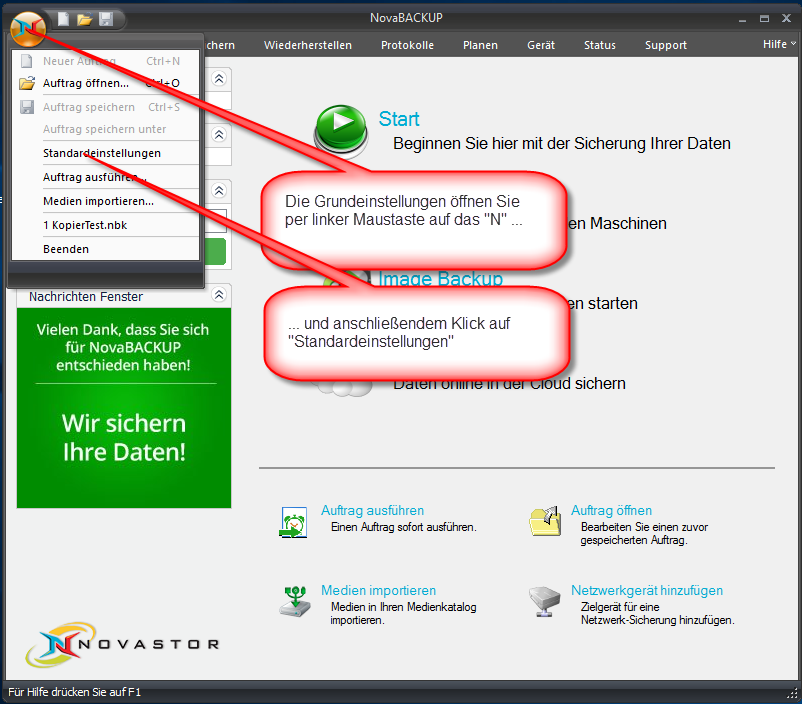Click the Auftrag ausführen clock icon
The width and height of the screenshot is (802, 704).
coord(294,522)
